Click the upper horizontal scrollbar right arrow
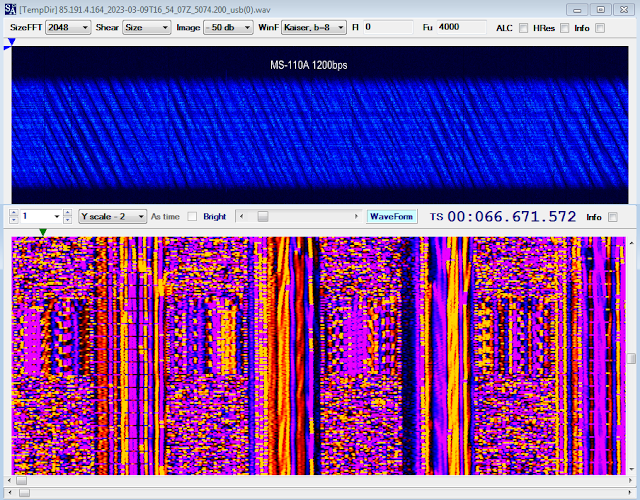Screen dimensions: 640x500 coord(631,481)
